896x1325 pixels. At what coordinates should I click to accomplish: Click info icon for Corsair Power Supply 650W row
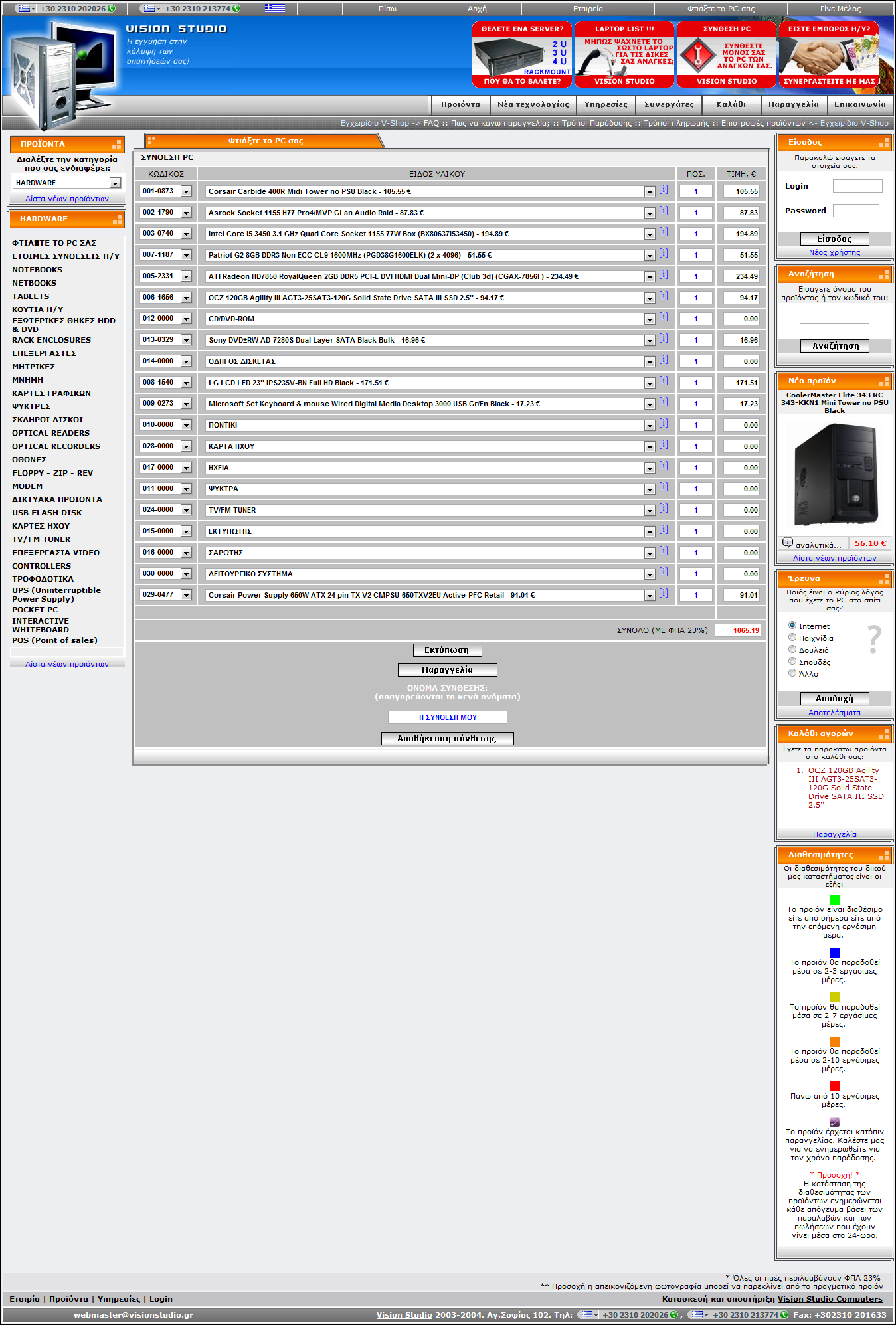663,594
